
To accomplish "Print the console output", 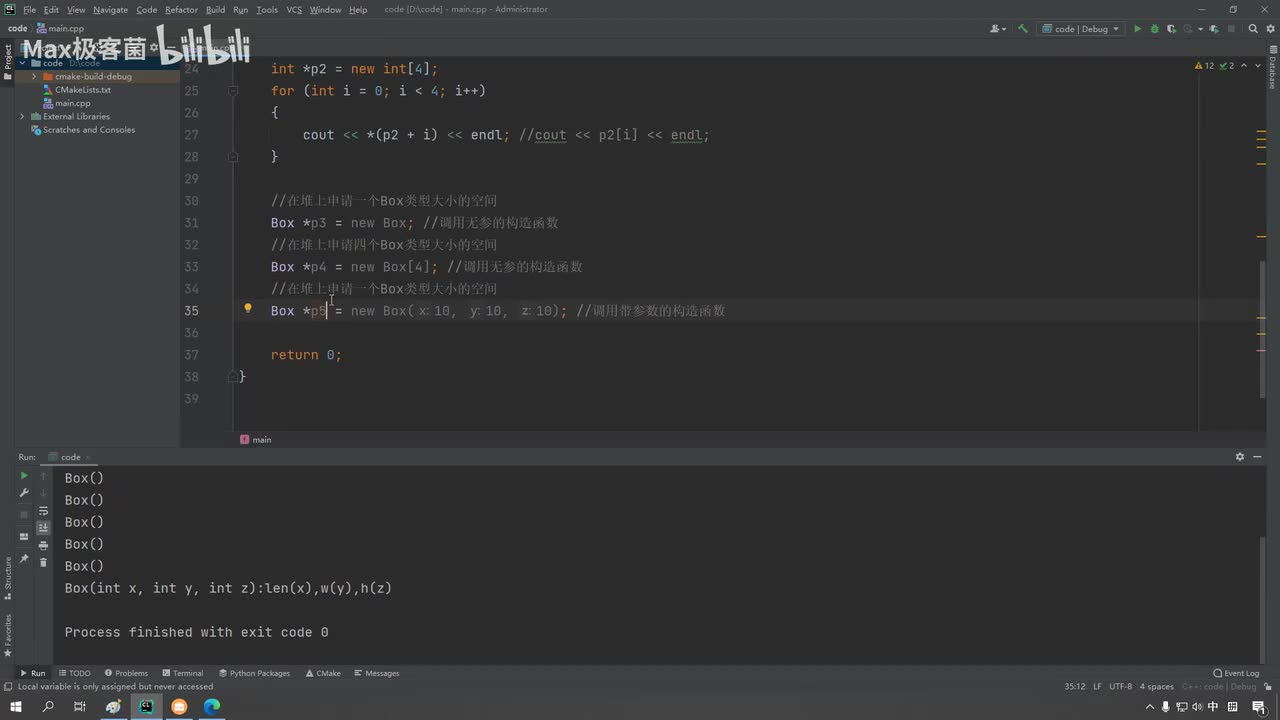I will pyautogui.click(x=43, y=545).
